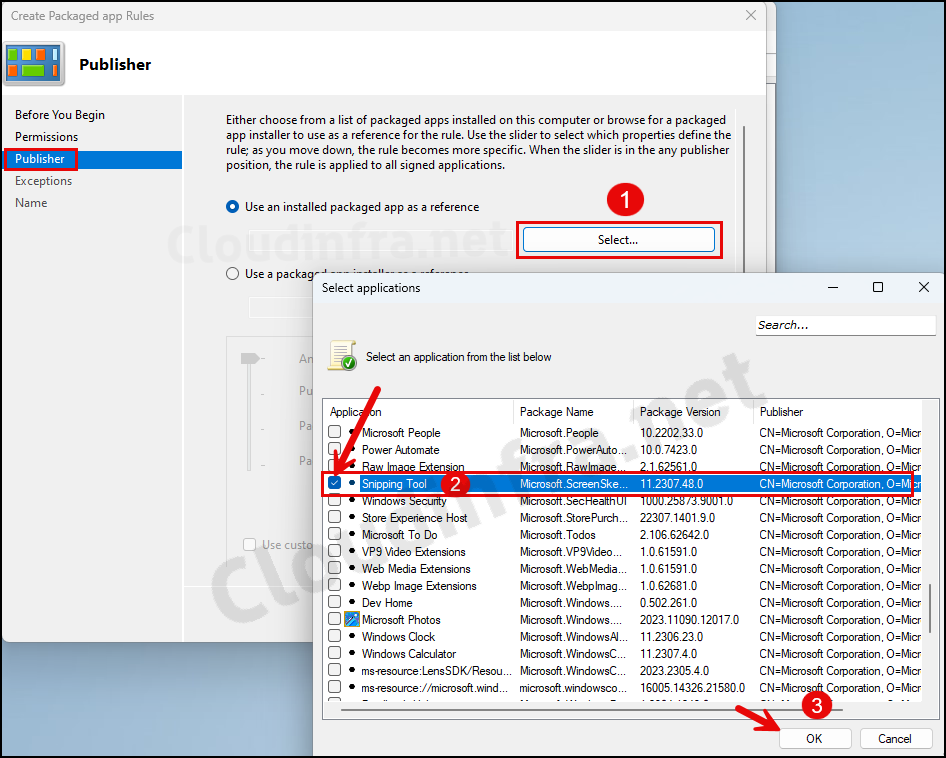
Task: Click the Store Experience Host bullet icon
Action: tap(352, 517)
